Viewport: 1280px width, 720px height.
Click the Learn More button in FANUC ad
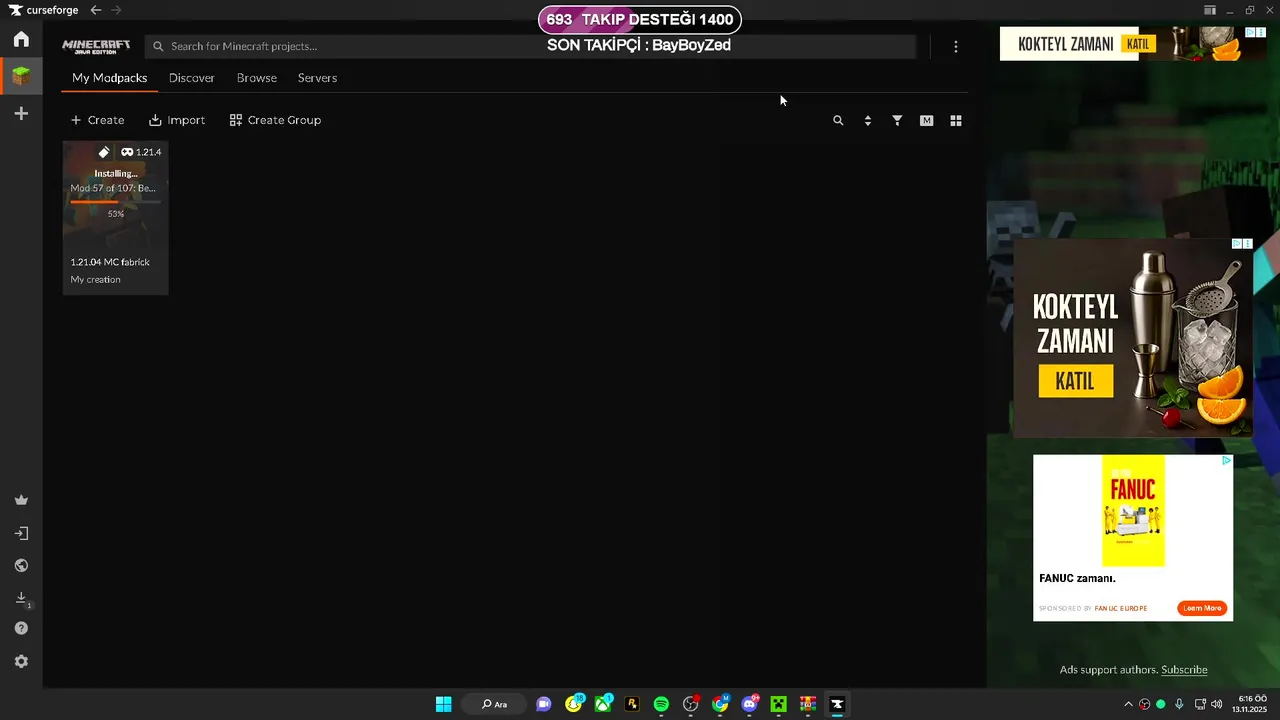coord(1202,608)
